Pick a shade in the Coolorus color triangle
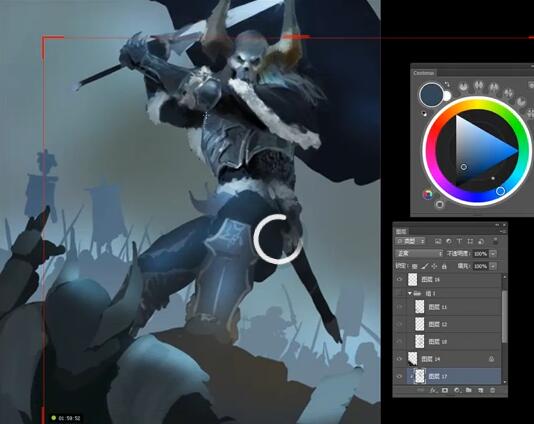534x424 pixels. (480, 151)
